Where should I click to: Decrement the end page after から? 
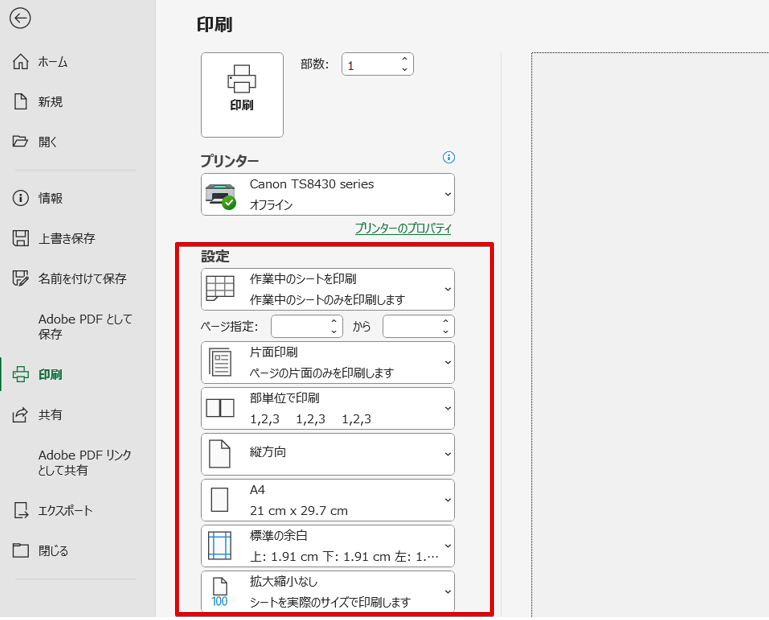pos(446,332)
